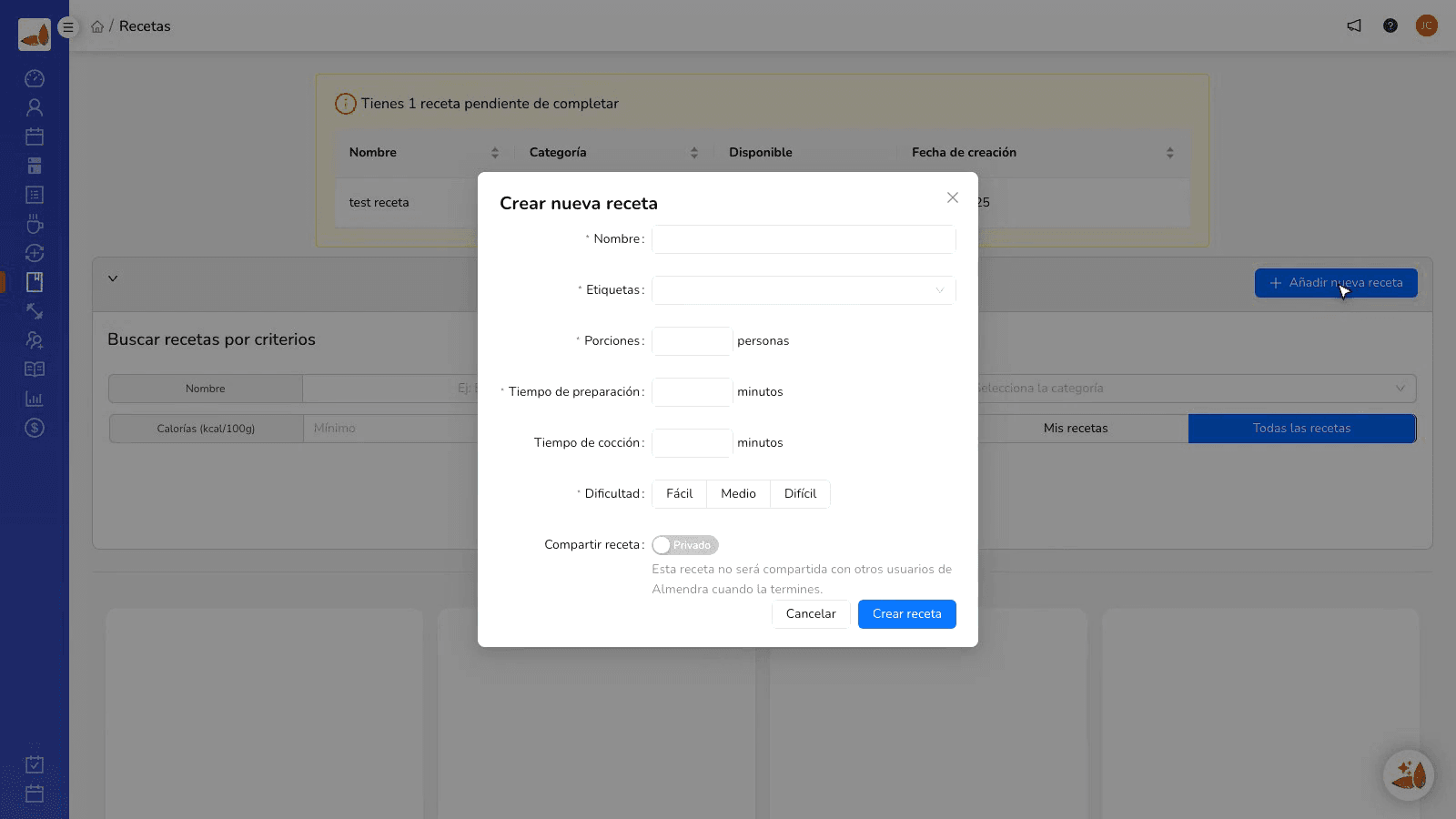Open the checklist icon in sidebar
Screen dimensions: 1456x819
(x=35, y=195)
